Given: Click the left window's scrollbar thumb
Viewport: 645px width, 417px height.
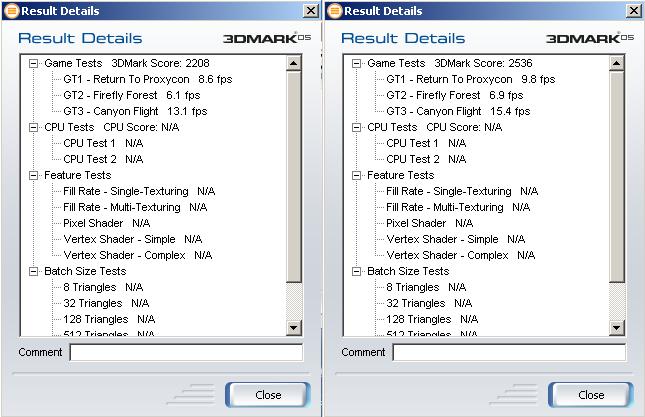Looking at the screenshot, I should [x=294, y=176].
